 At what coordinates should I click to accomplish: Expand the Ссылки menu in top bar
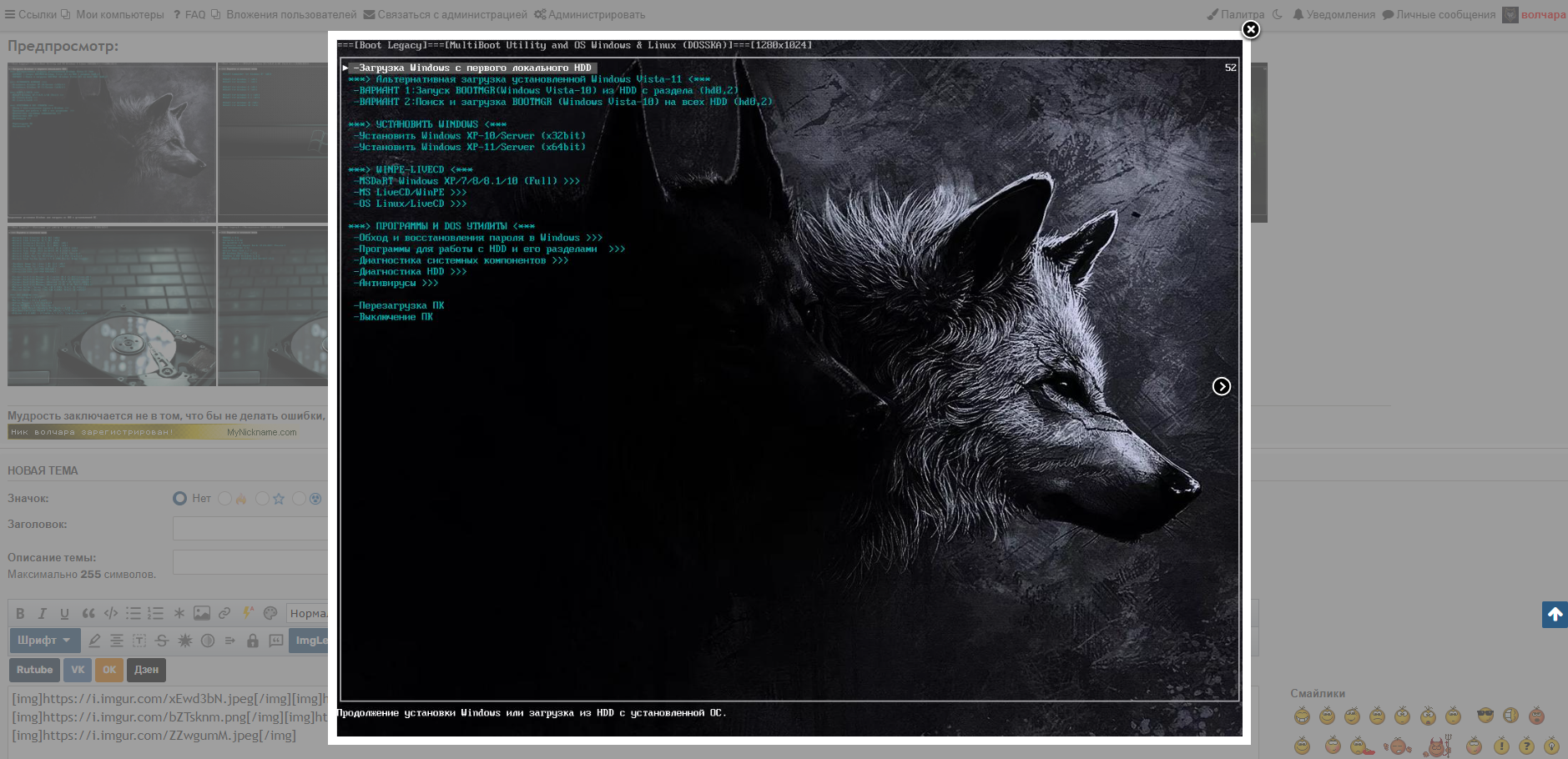point(31,14)
